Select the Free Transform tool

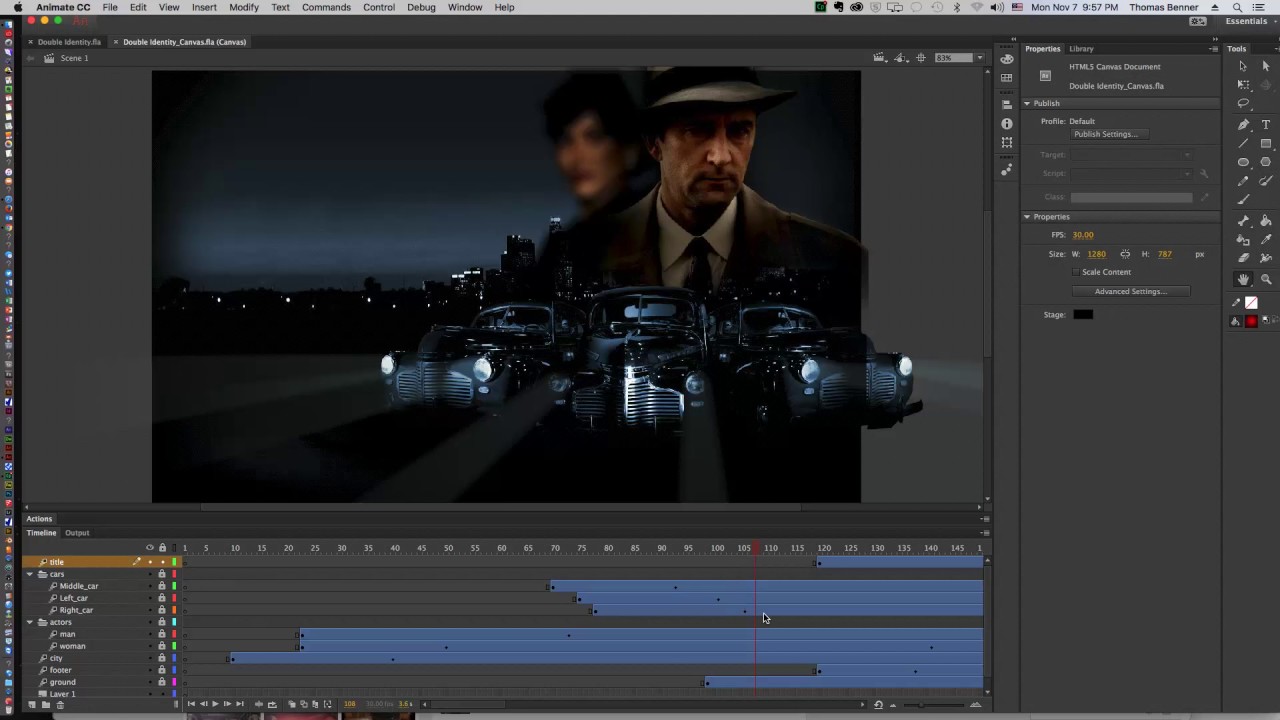click(1243, 85)
